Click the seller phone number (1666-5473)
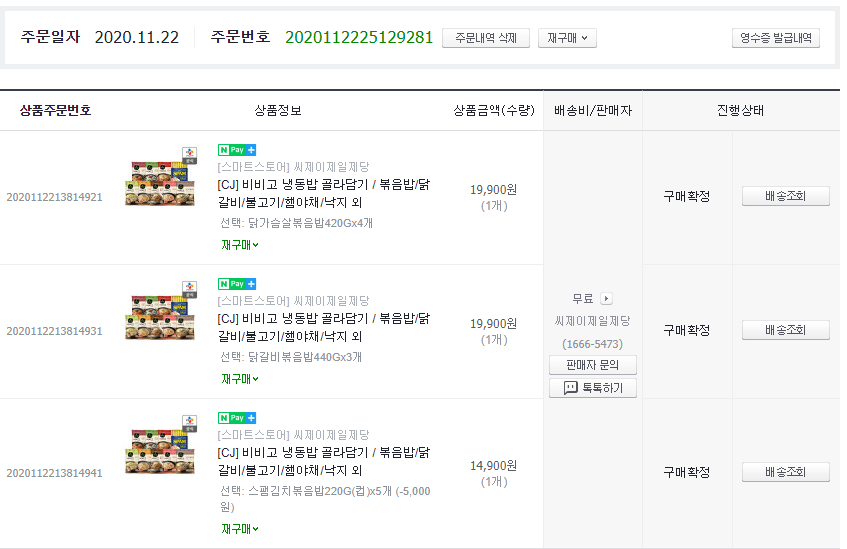Viewport: 847px width, 549px height. coord(593,344)
